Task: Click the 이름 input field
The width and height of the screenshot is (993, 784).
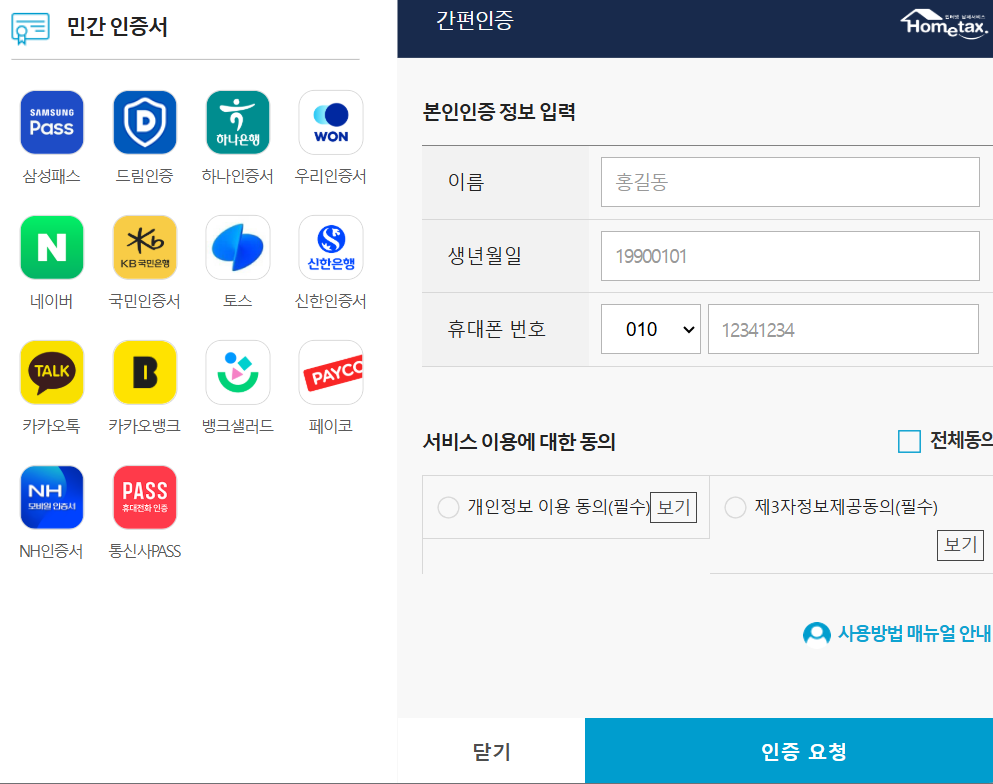Action: pyautogui.click(x=790, y=182)
